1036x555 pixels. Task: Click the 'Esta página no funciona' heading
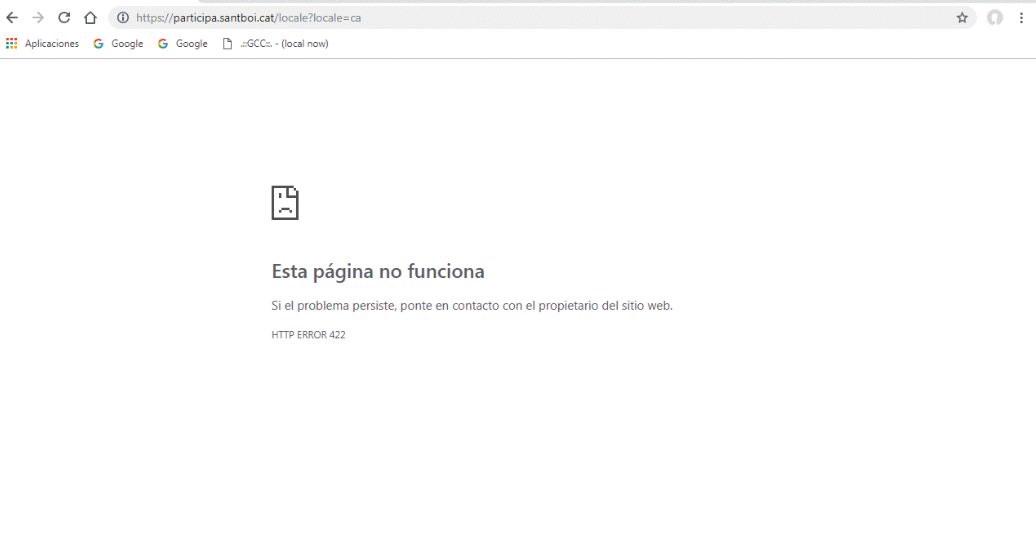[378, 271]
